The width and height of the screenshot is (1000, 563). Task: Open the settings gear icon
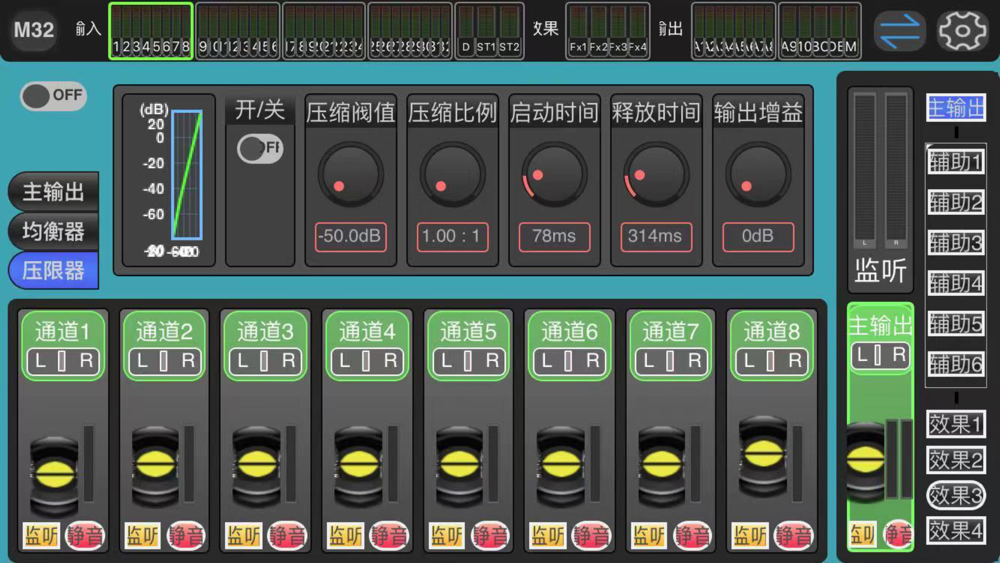coord(962,30)
